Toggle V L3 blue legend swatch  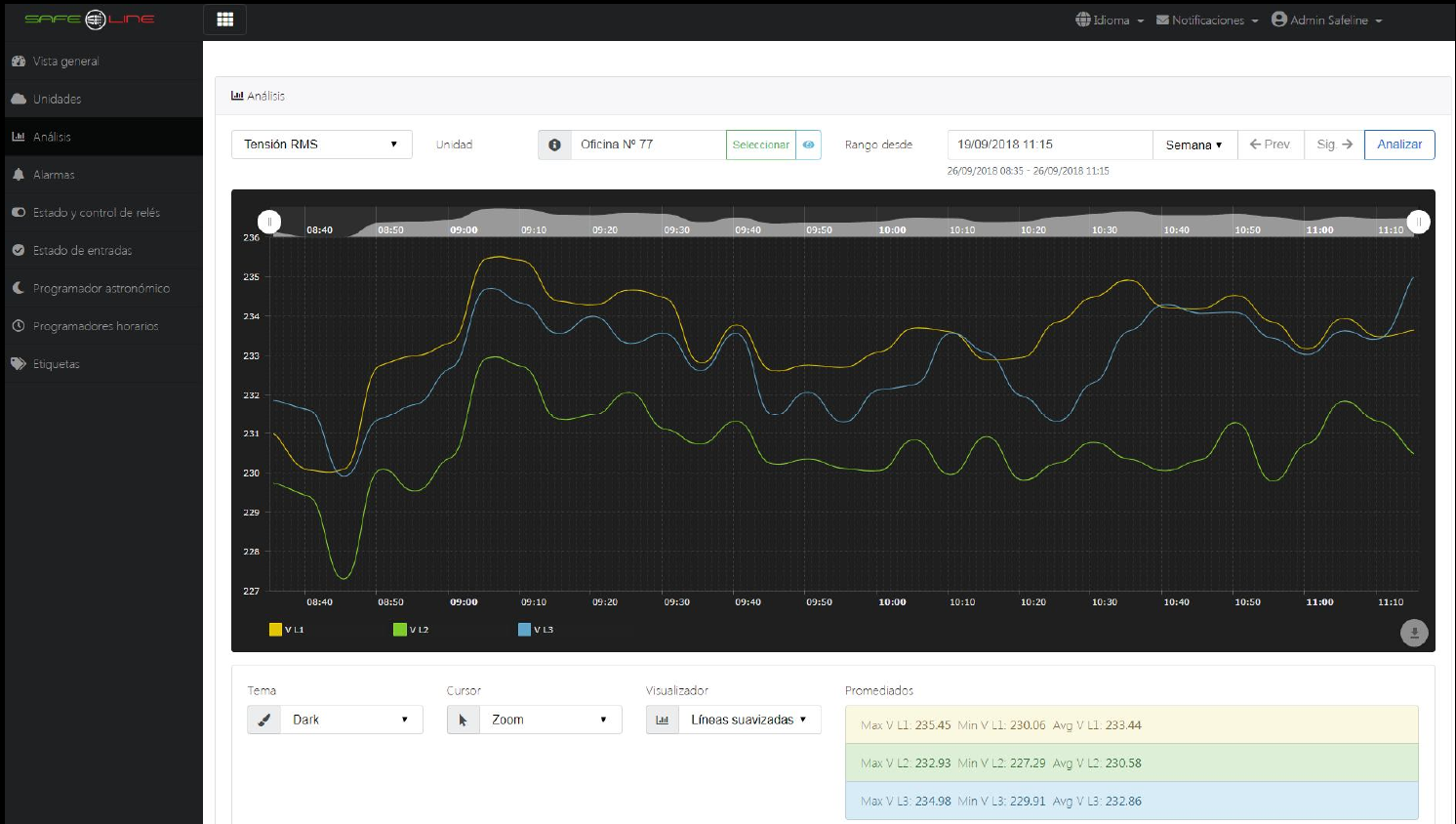click(x=524, y=630)
